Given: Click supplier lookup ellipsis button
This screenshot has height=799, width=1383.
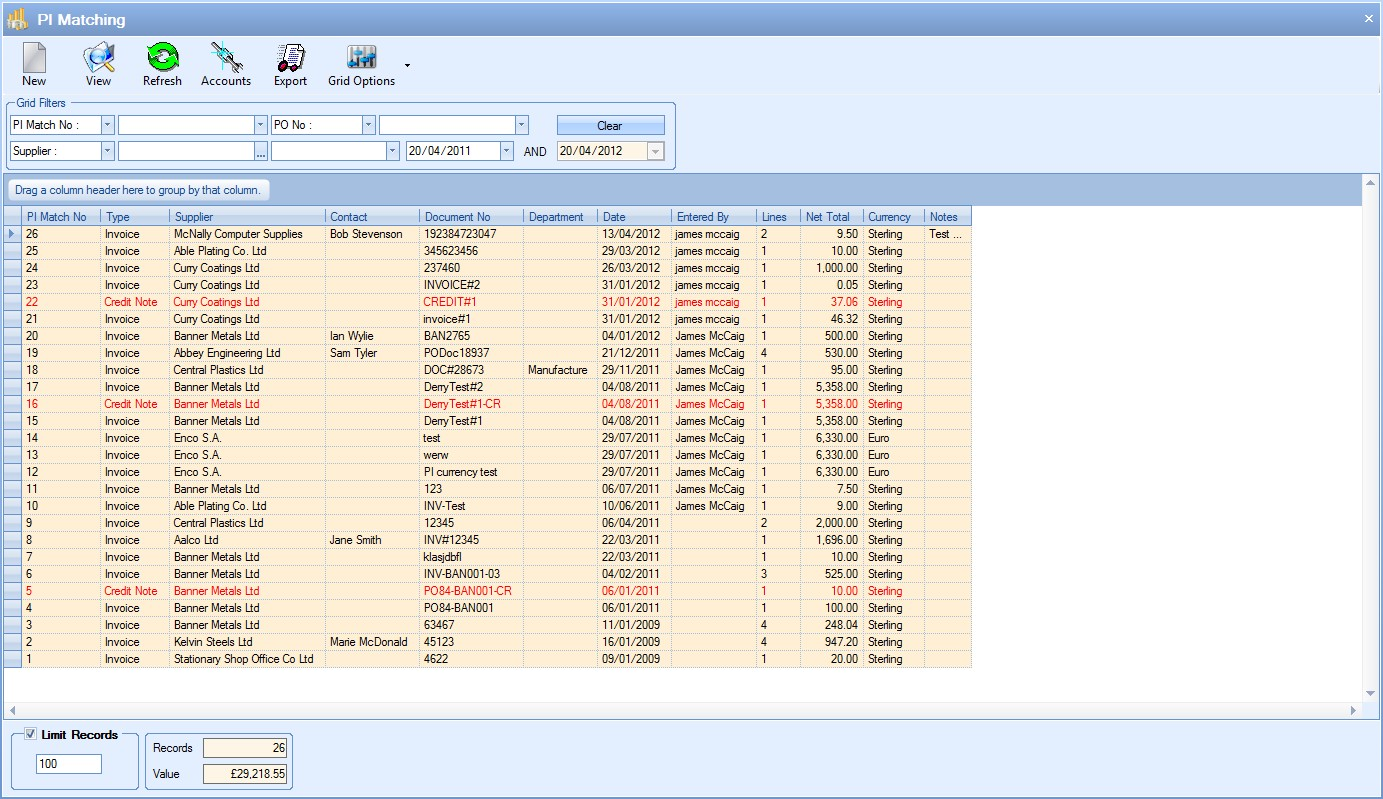Looking at the screenshot, I should (x=261, y=151).
